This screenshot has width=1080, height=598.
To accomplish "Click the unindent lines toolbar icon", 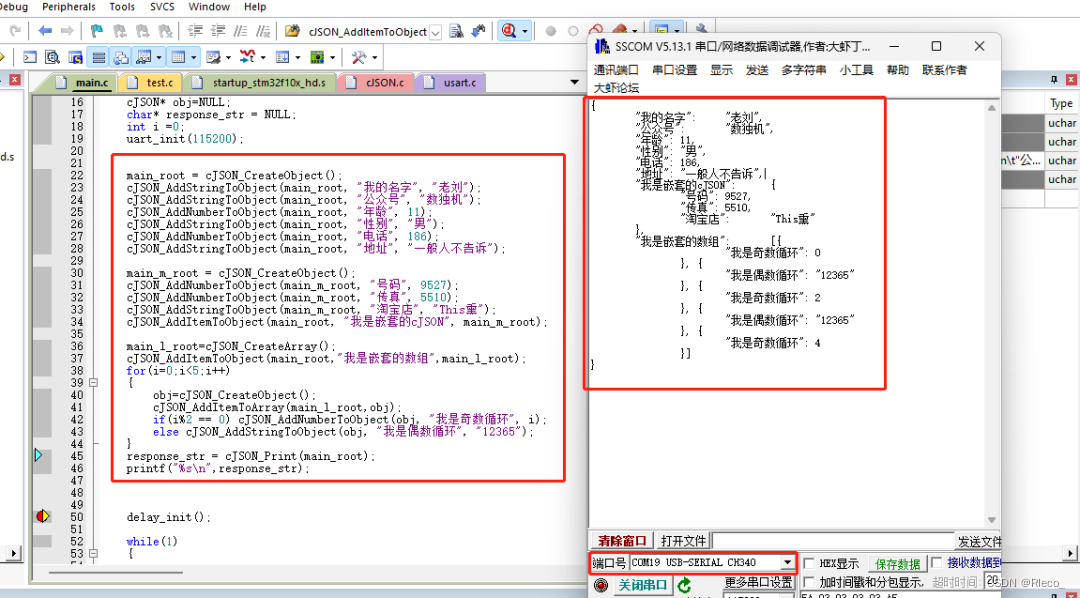I will click(218, 31).
